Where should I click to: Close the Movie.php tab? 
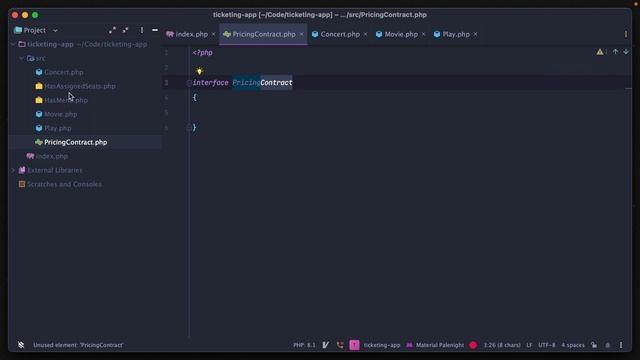point(423,34)
